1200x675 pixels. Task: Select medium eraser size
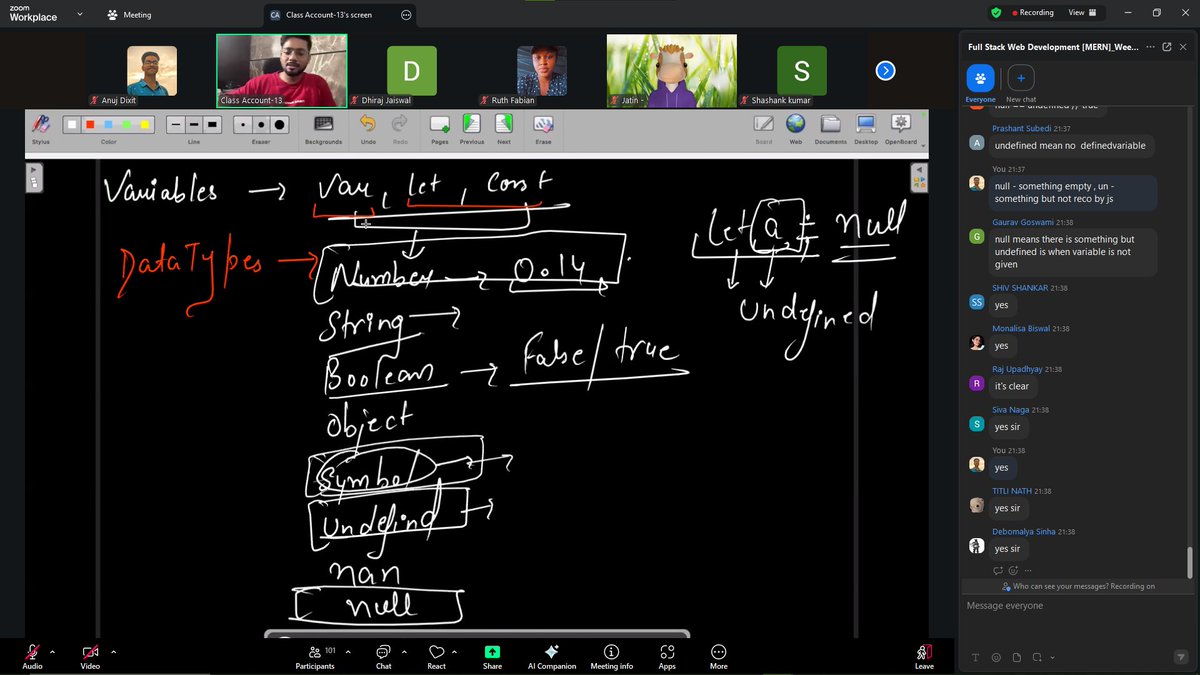(x=261, y=125)
